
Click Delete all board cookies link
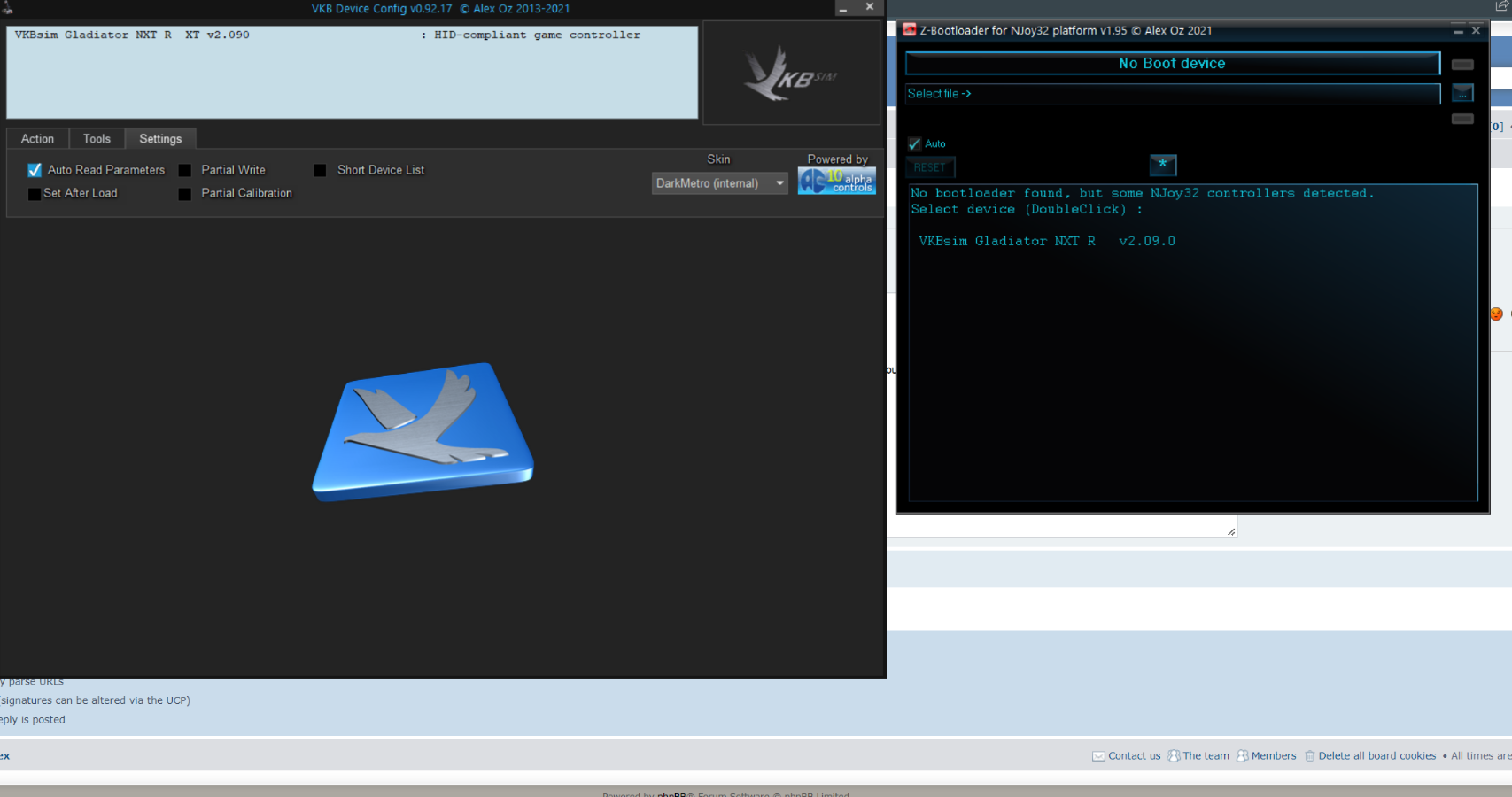coord(1377,756)
